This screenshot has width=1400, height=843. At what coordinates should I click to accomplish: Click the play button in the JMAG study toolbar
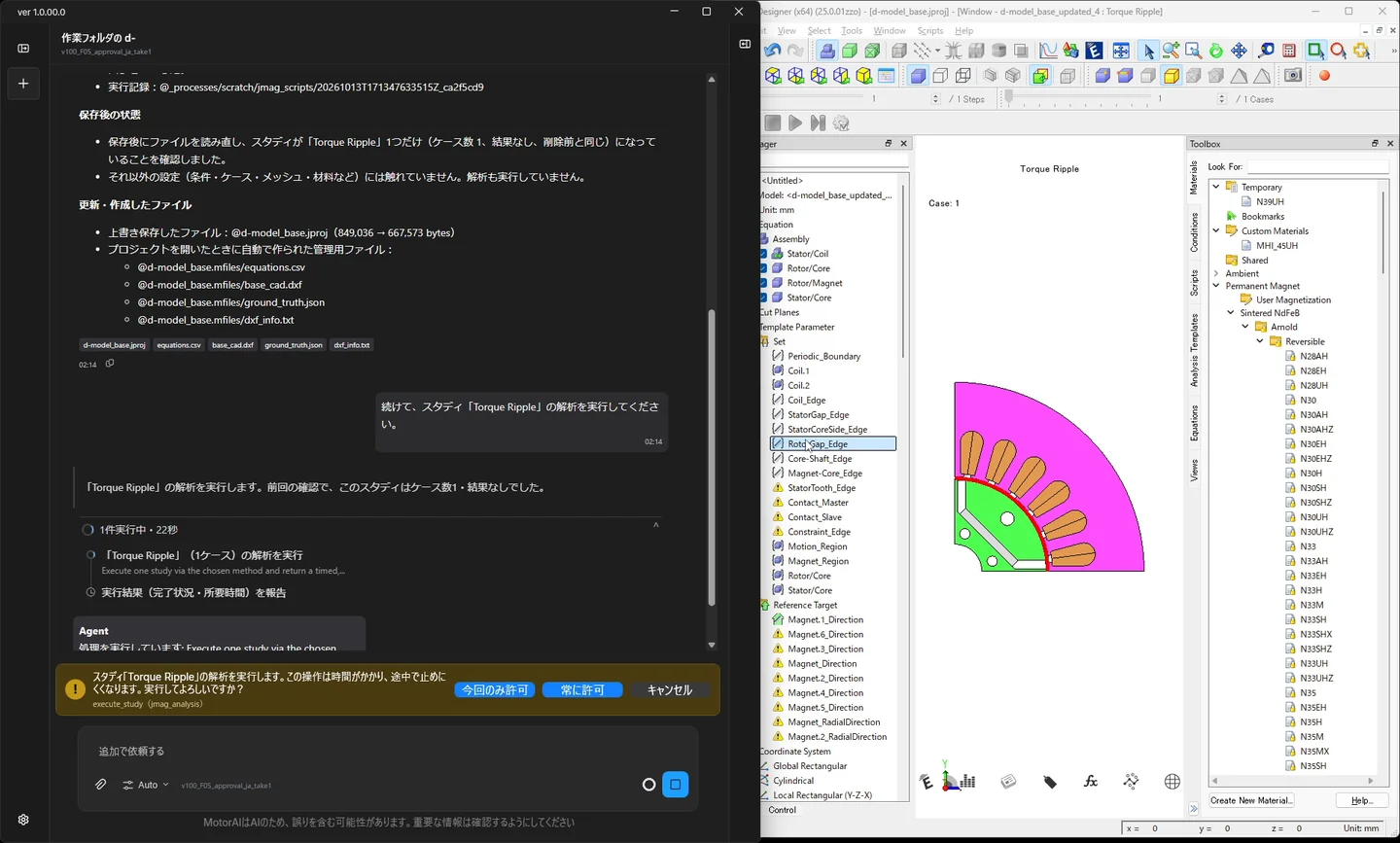[x=795, y=123]
